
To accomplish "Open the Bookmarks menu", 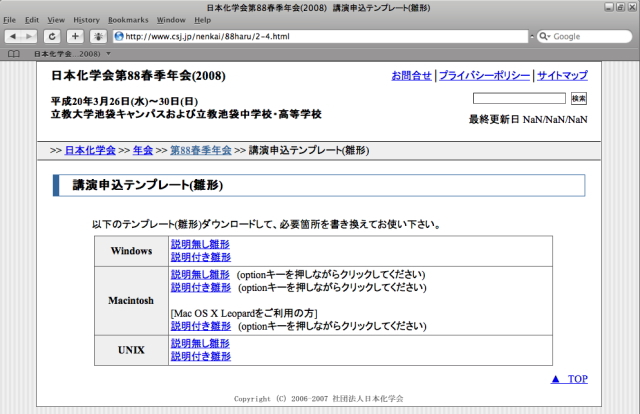I will point(128,20).
